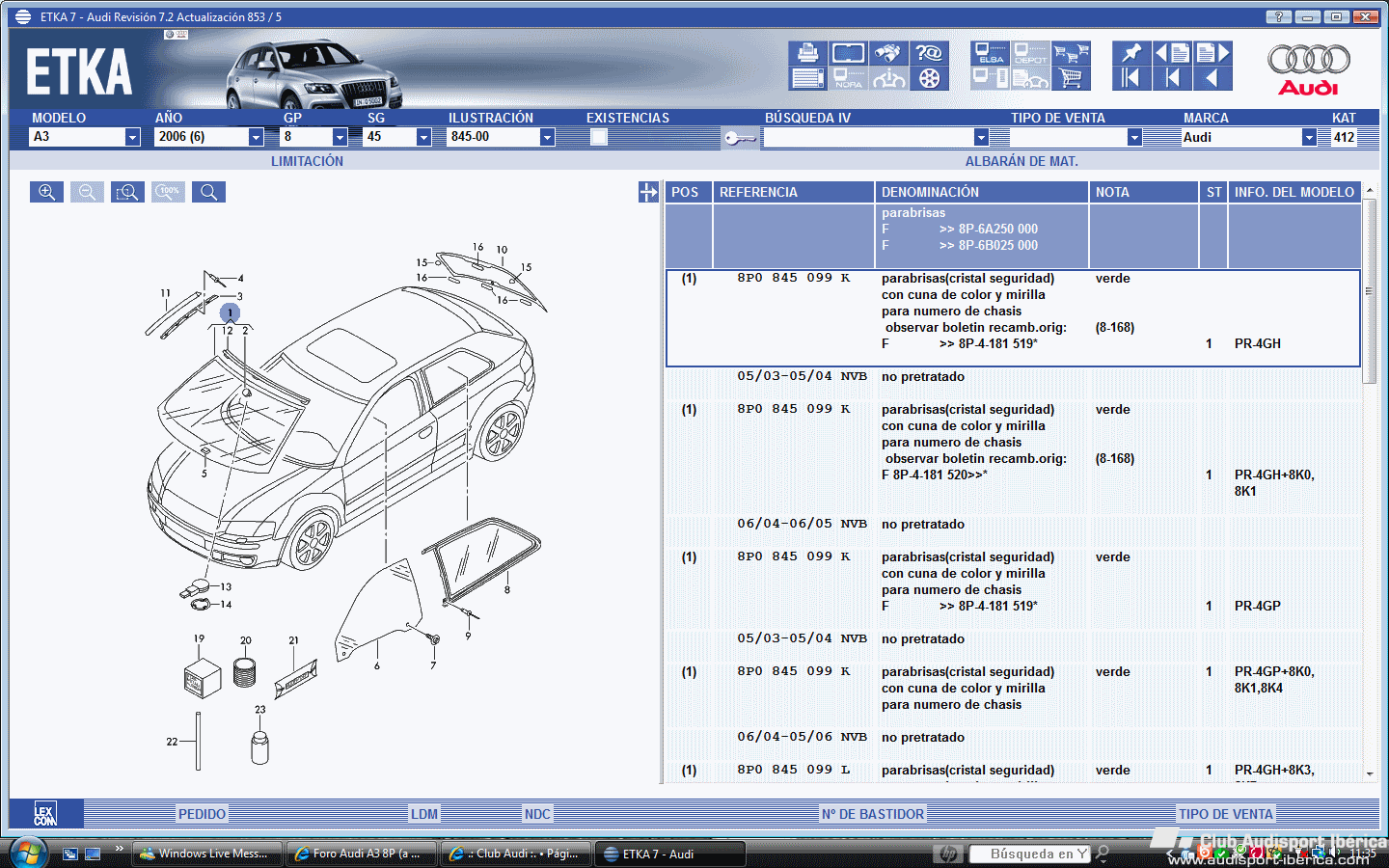Go to the previous page icon
The image size is (1389, 868).
(1172, 53)
